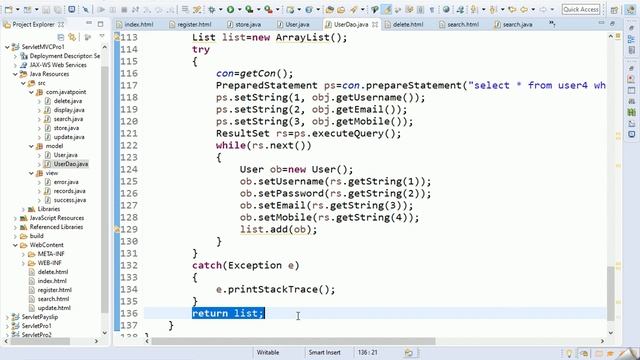640x360 pixels.
Task: Expand the Libraries node
Action: point(23,209)
